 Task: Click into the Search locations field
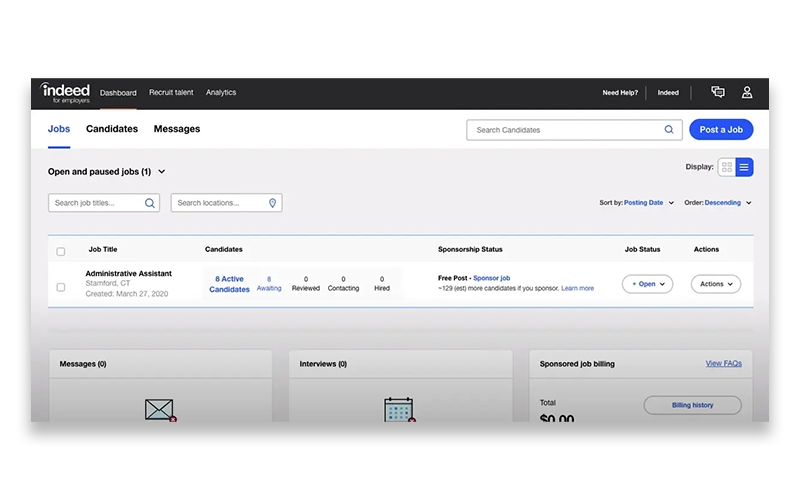(218, 203)
